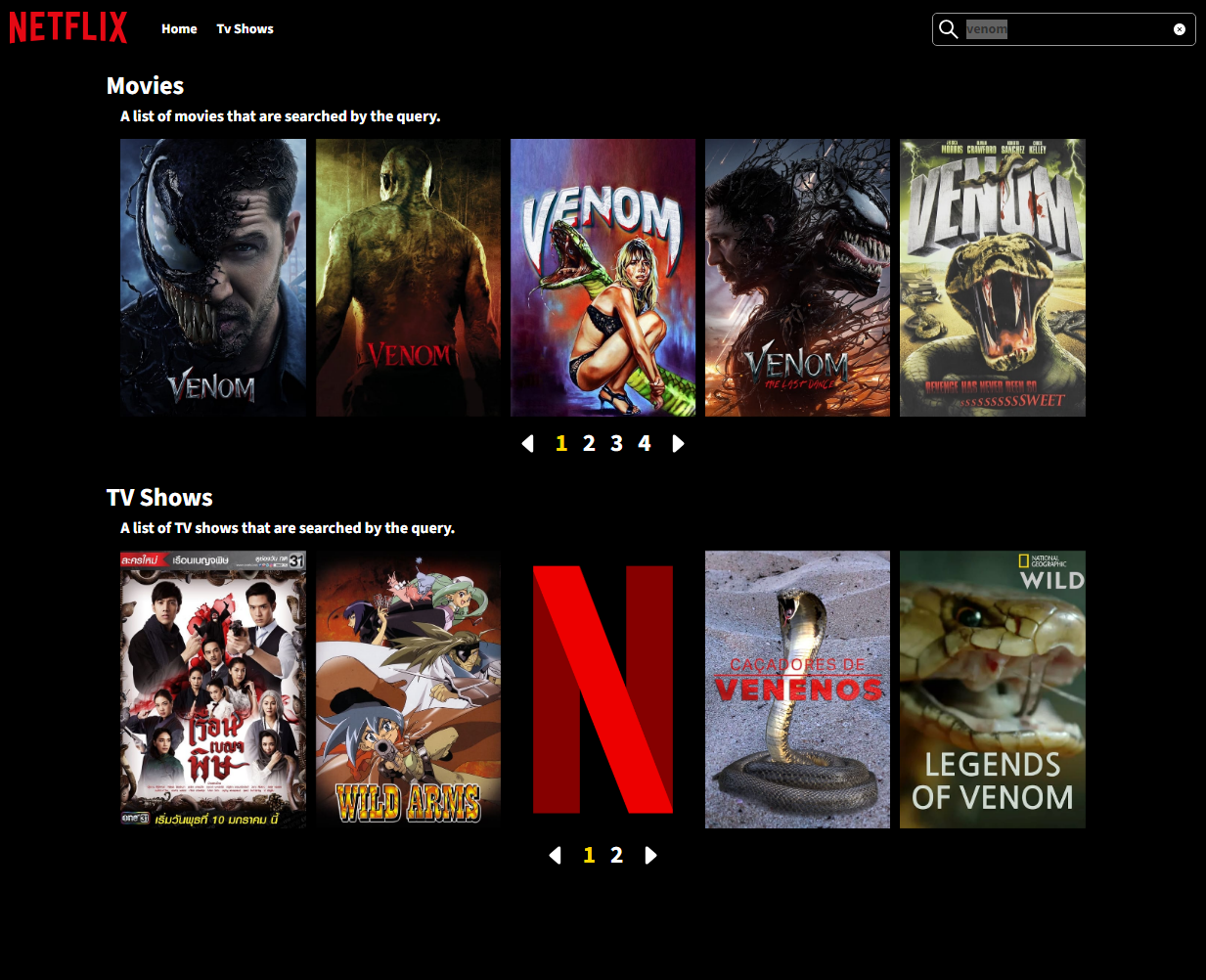
Task: Click the search magnifier icon
Action: click(948, 29)
